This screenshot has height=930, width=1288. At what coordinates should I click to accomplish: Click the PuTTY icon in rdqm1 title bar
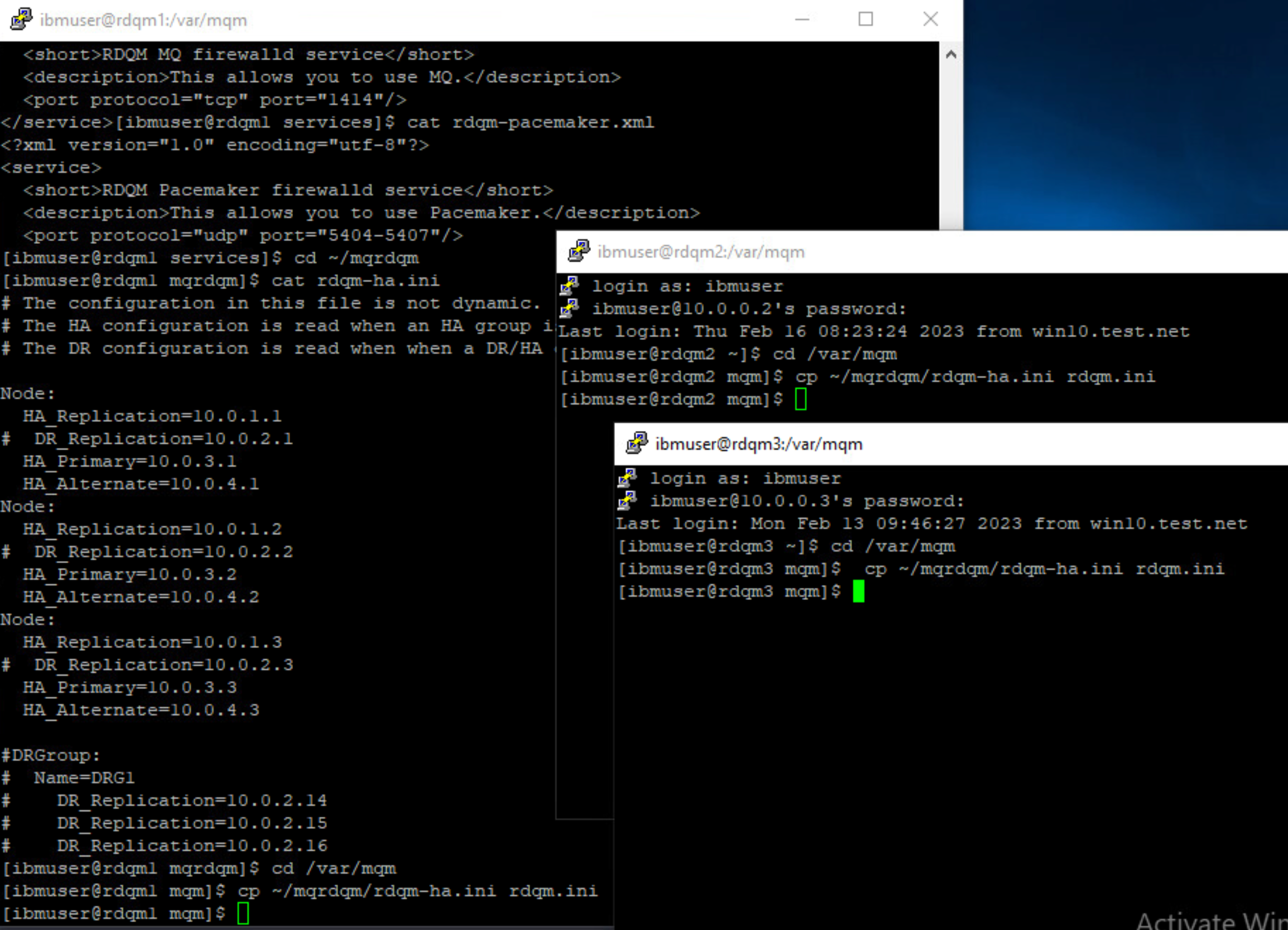point(22,20)
